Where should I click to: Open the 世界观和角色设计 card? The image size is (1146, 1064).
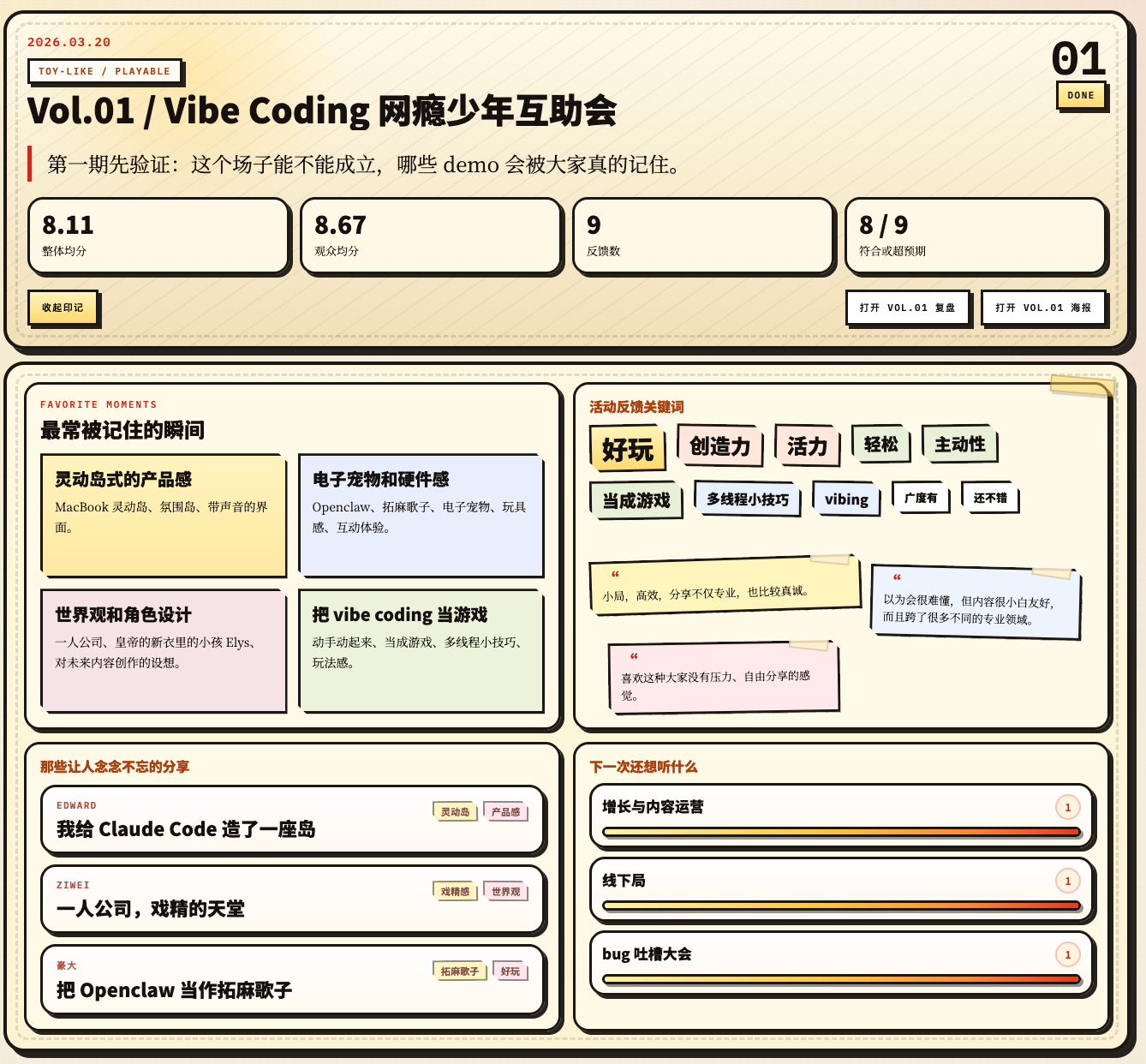tap(163, 651)
